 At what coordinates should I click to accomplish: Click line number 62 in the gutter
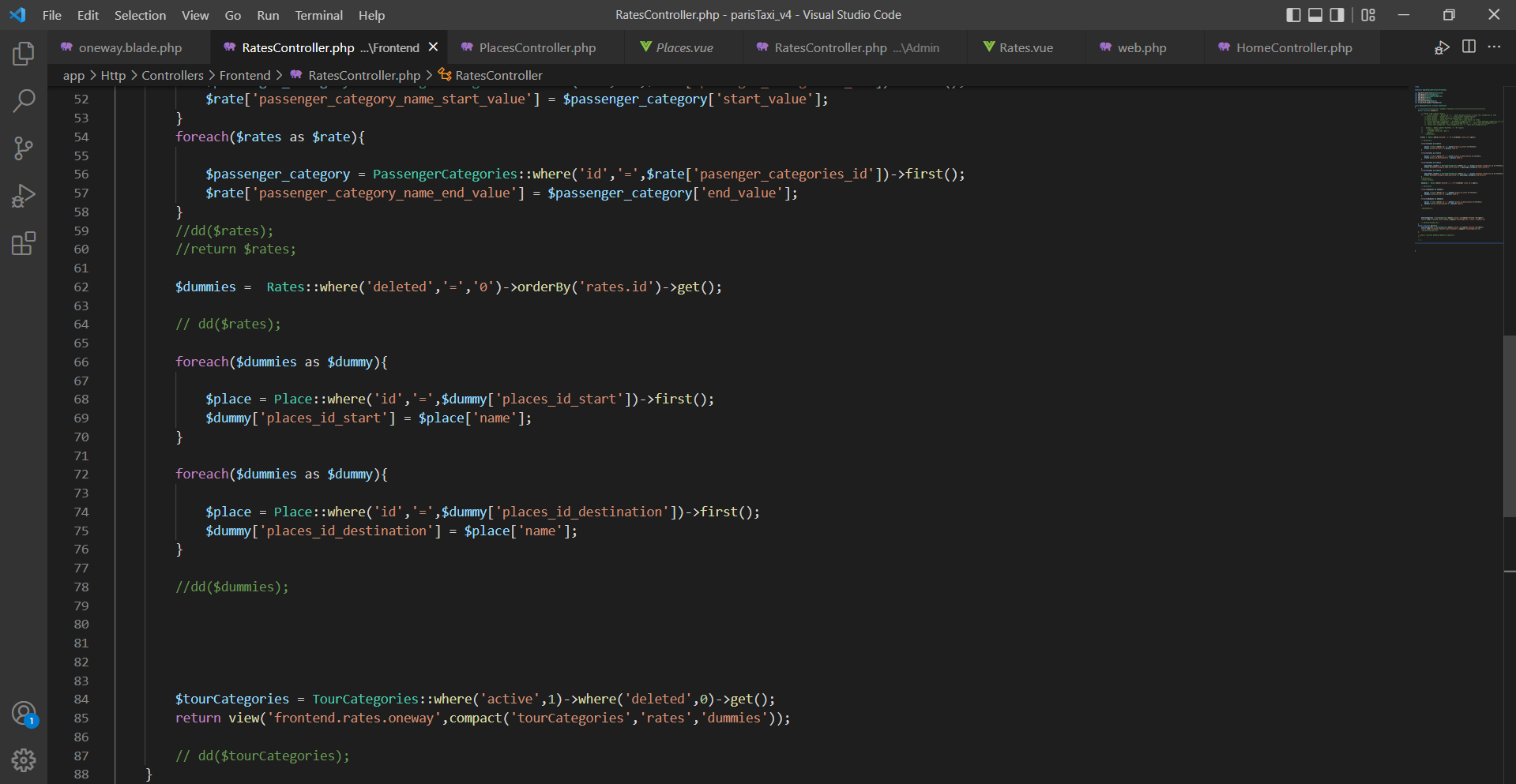[81, 287]
